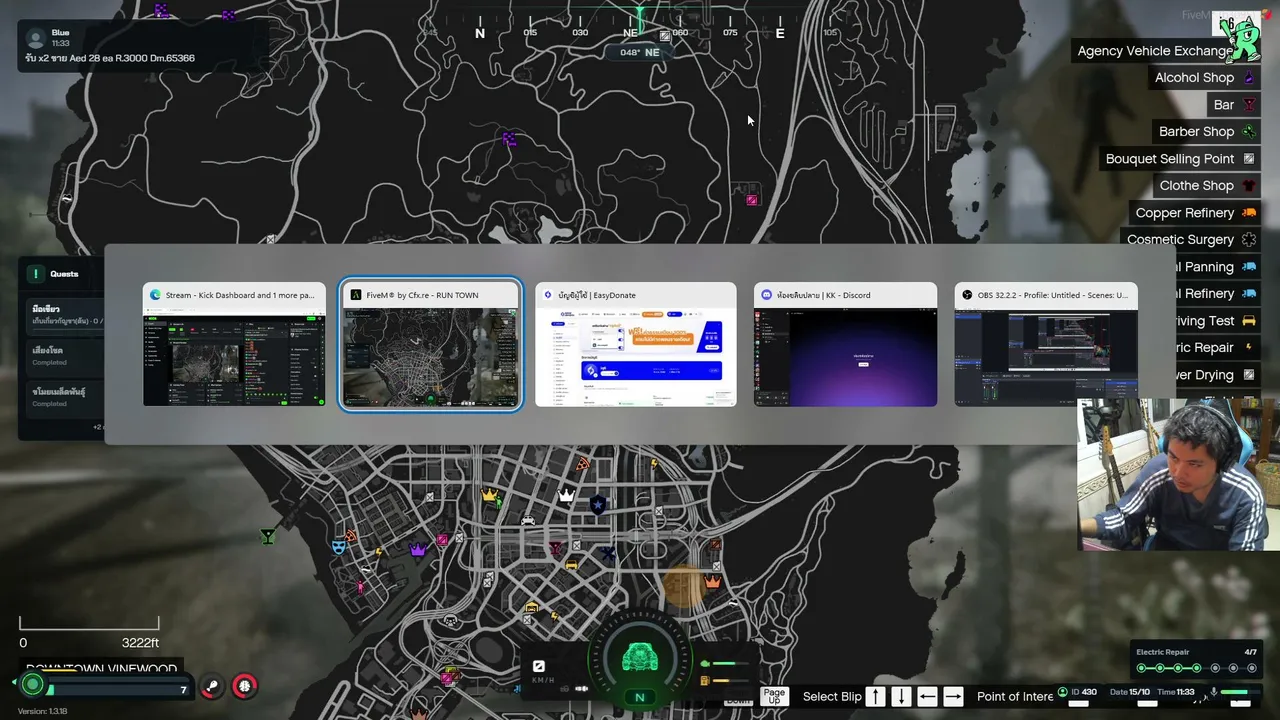Click the orange crown blip on the map
Screen dimensions: 1280x720
click(x=713, y=582)
